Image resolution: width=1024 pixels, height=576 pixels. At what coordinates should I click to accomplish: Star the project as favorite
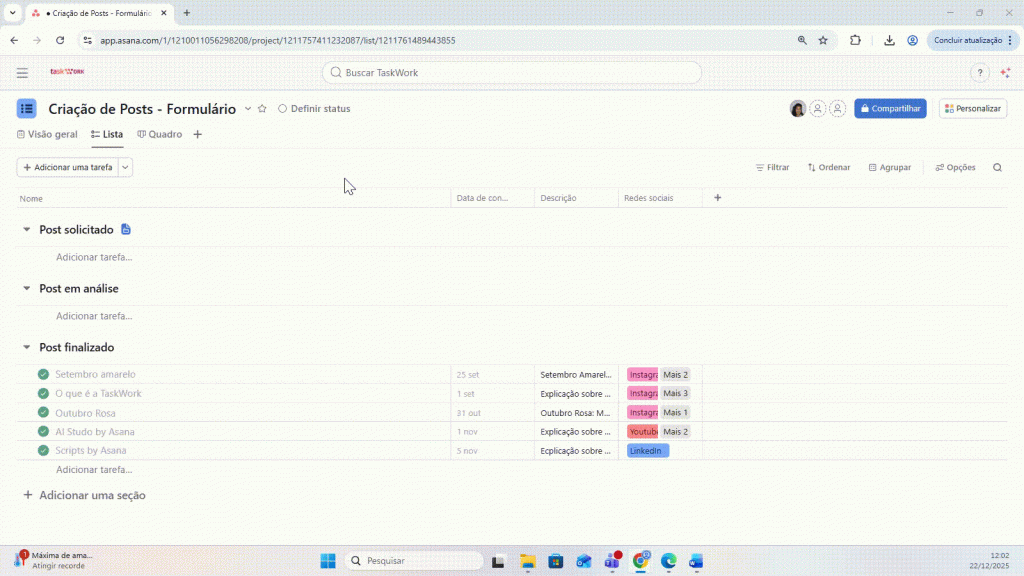[262, 109]
